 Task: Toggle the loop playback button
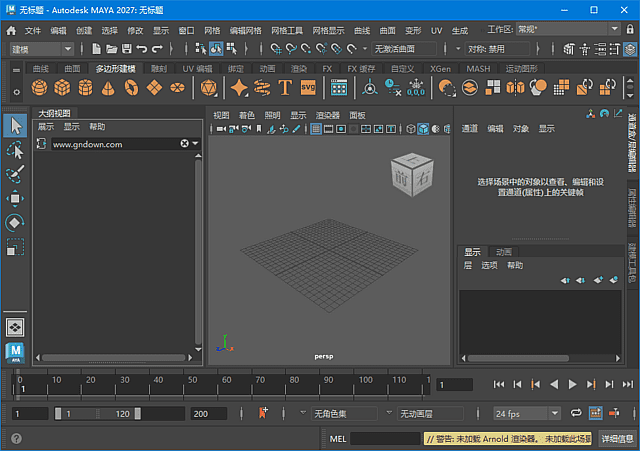pos(577,413)
